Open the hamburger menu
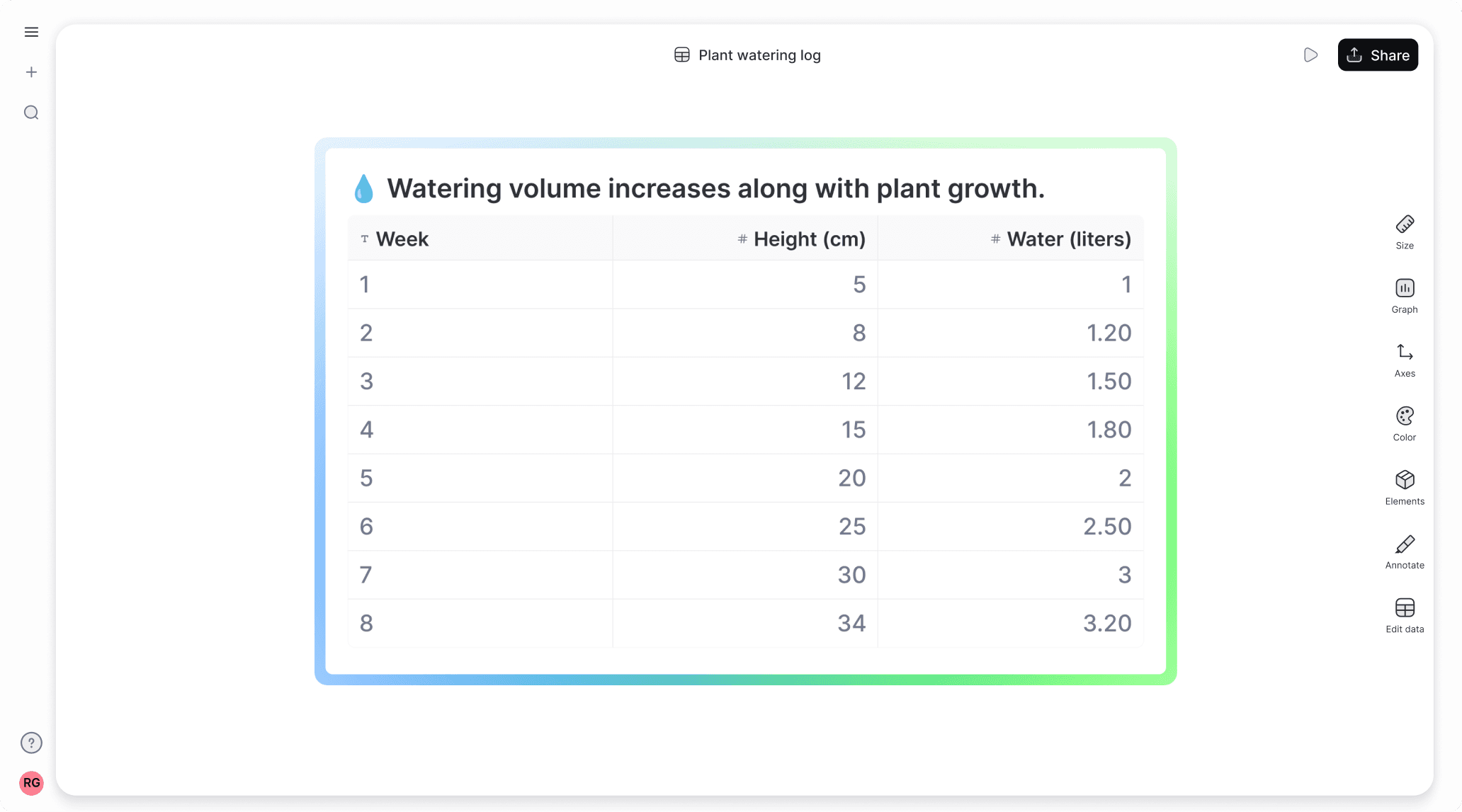This screenshot has width=1462, height=812. [x=31, y=32]
